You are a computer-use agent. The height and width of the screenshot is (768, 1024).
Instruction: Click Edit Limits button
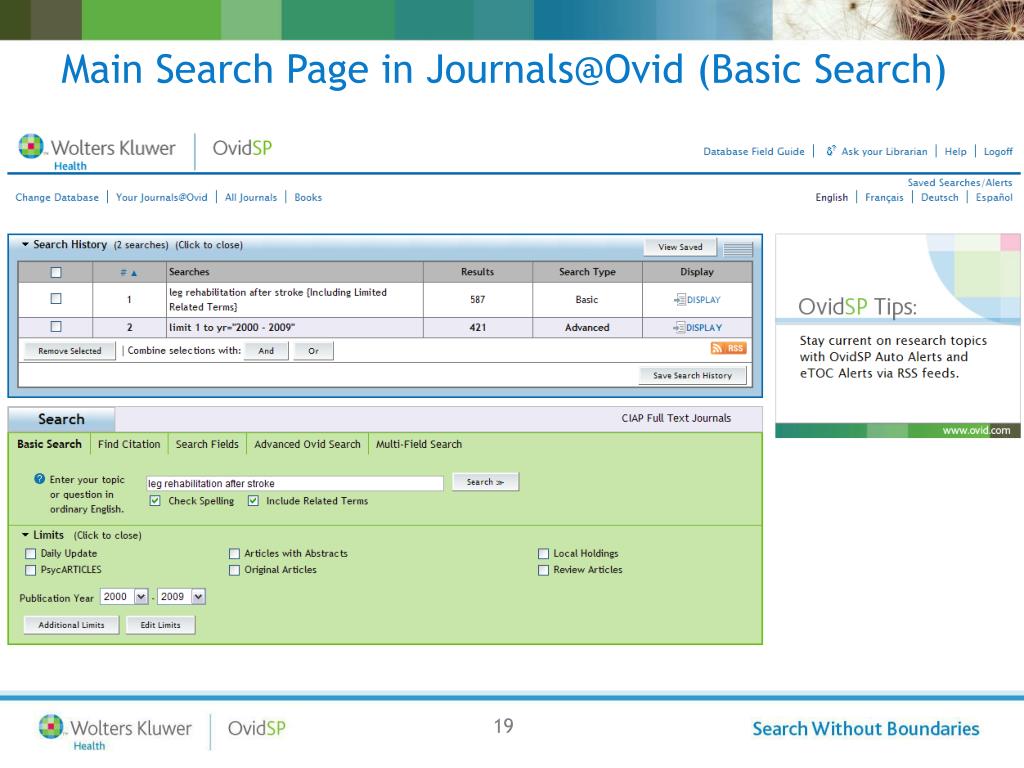pos(160,625)
